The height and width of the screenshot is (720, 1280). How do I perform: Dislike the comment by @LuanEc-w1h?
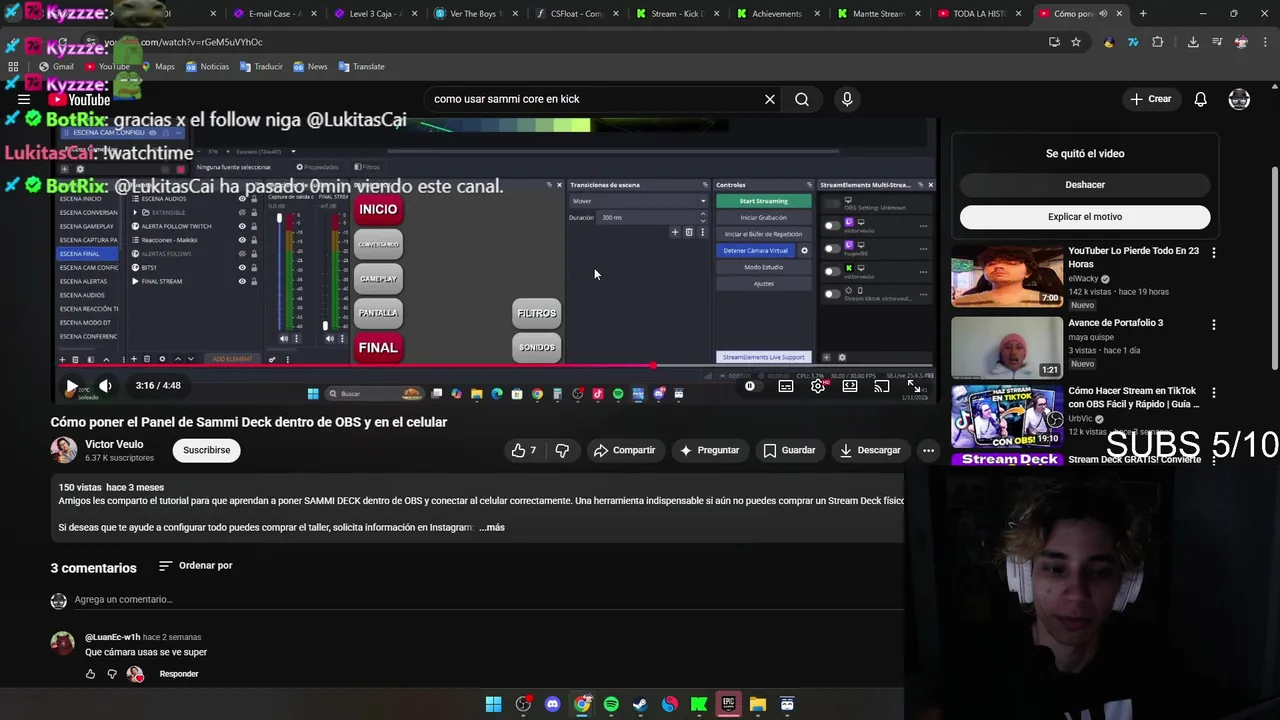point(112,674)
